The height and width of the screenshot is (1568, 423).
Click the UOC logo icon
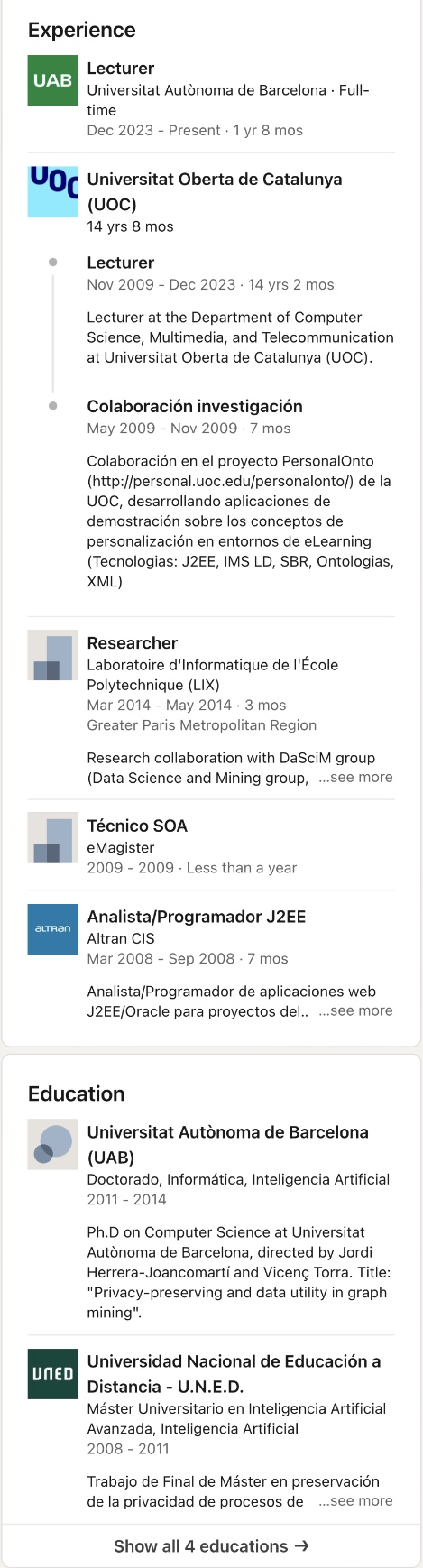pyautogui.click(x=53, y=191)
